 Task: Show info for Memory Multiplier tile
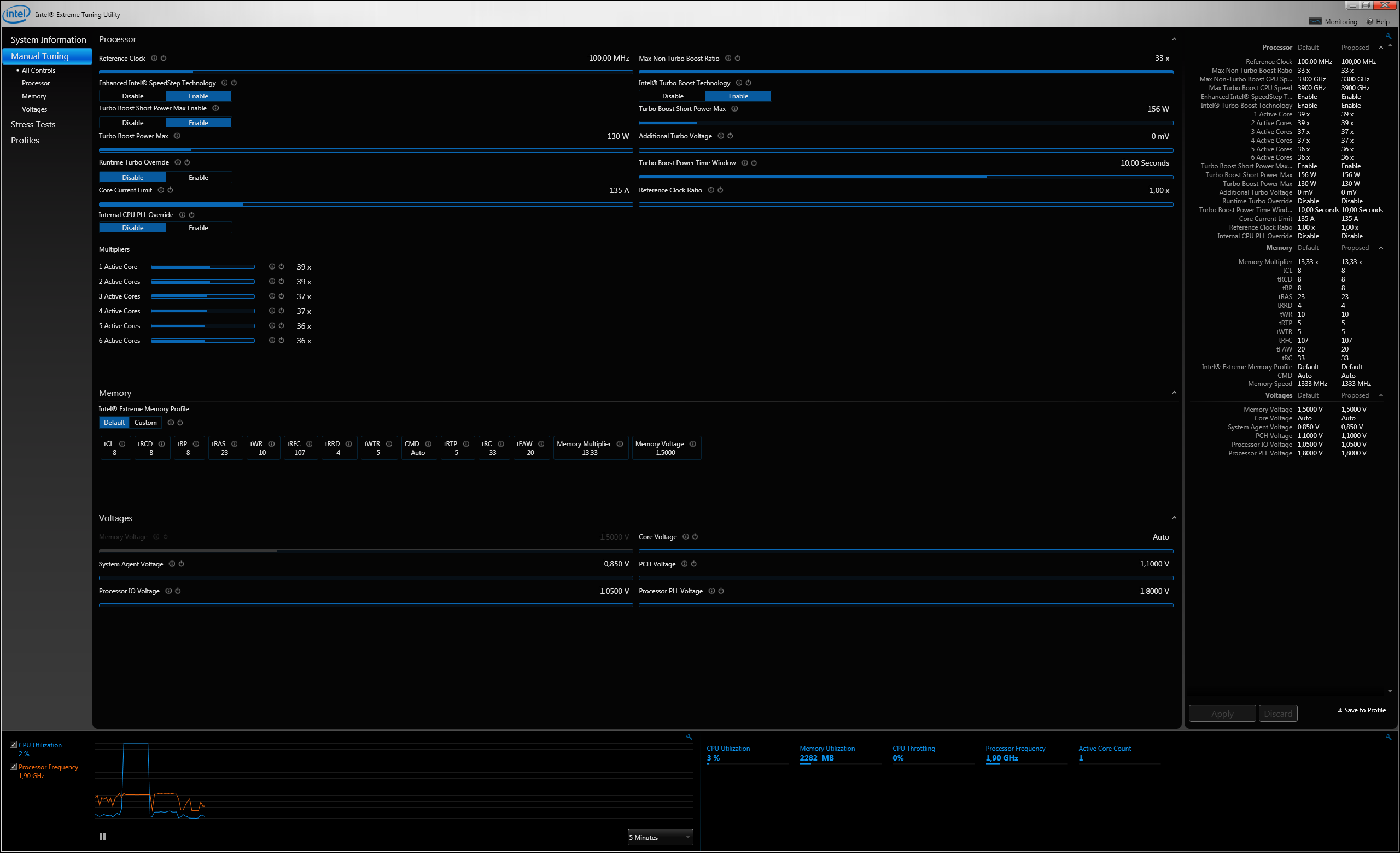click(620, 444)
